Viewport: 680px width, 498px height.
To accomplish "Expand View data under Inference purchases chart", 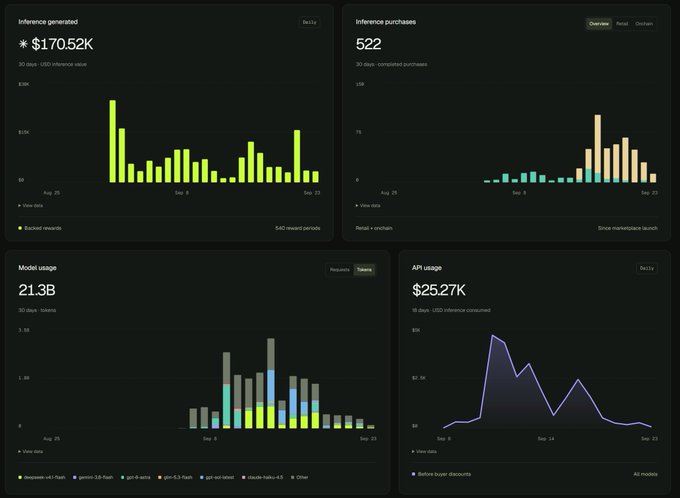I will coord(368,206).
